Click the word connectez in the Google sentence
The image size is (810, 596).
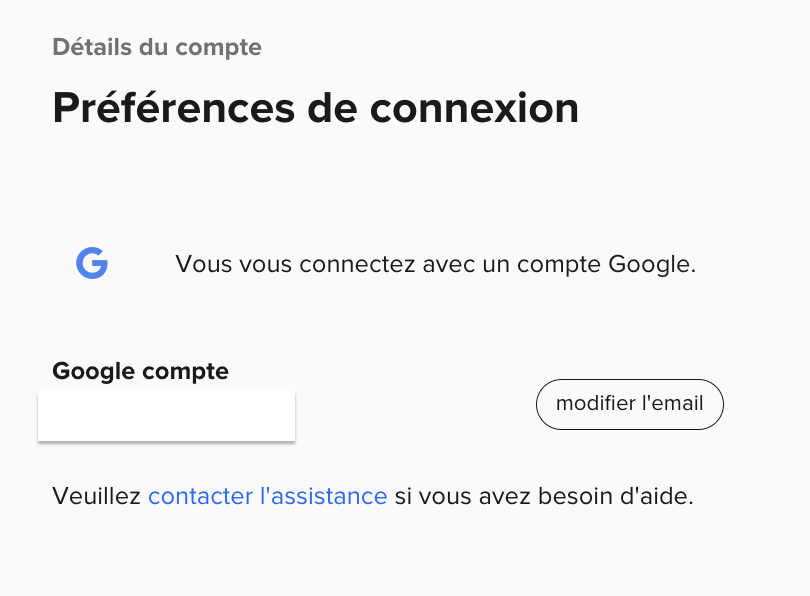(x=357, y=264)
